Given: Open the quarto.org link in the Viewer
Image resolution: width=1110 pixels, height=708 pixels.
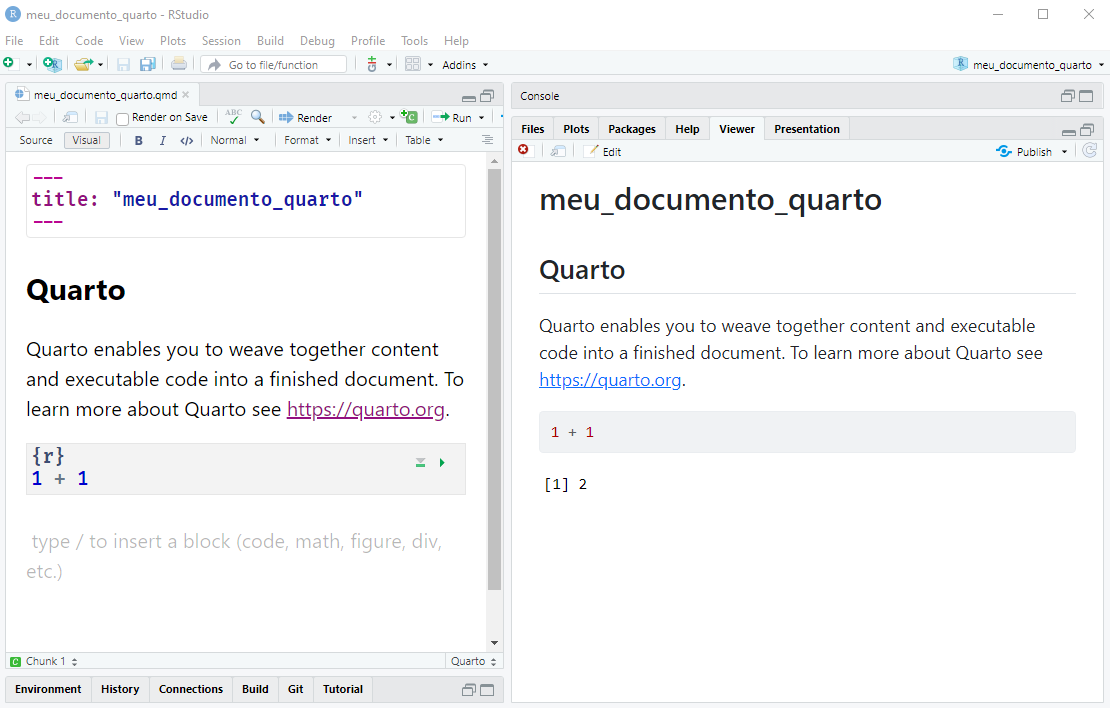Looking at the screenshot, I should click(610, 380).
